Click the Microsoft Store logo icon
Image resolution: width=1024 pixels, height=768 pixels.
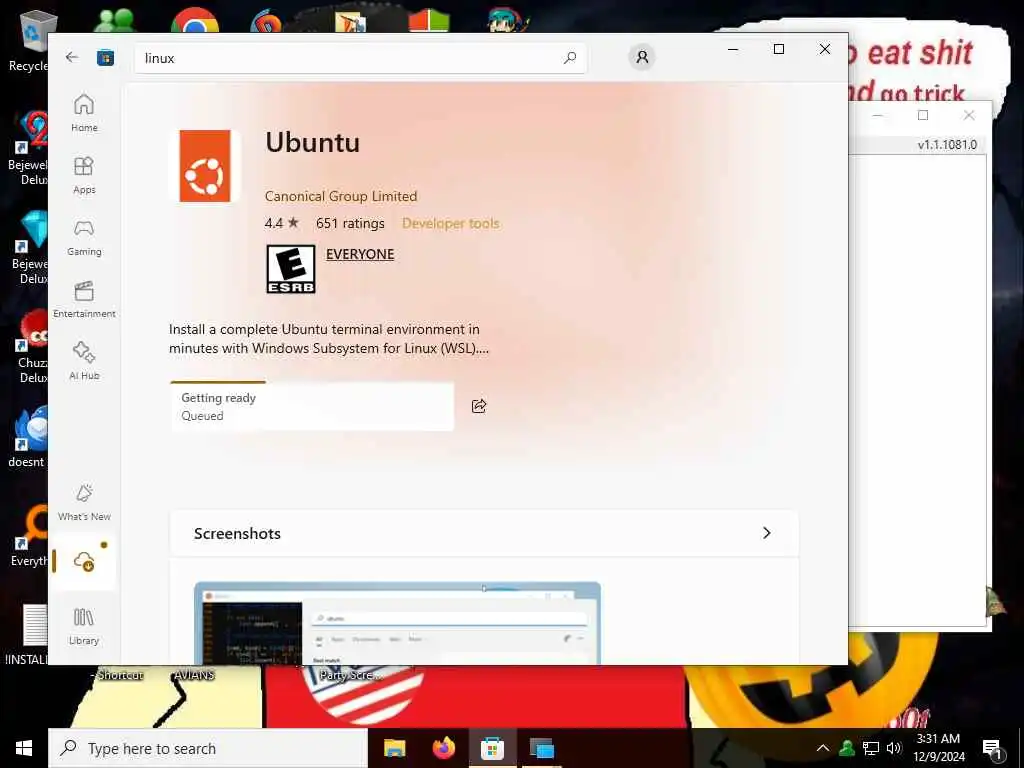105,58
